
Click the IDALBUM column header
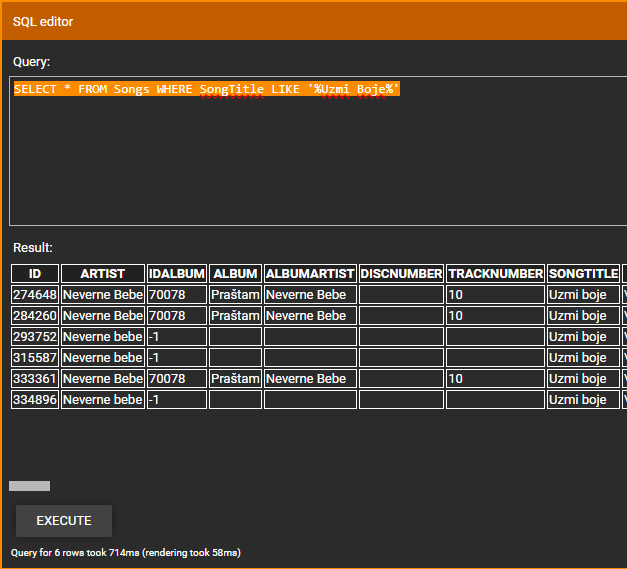[x=177, y=274]
